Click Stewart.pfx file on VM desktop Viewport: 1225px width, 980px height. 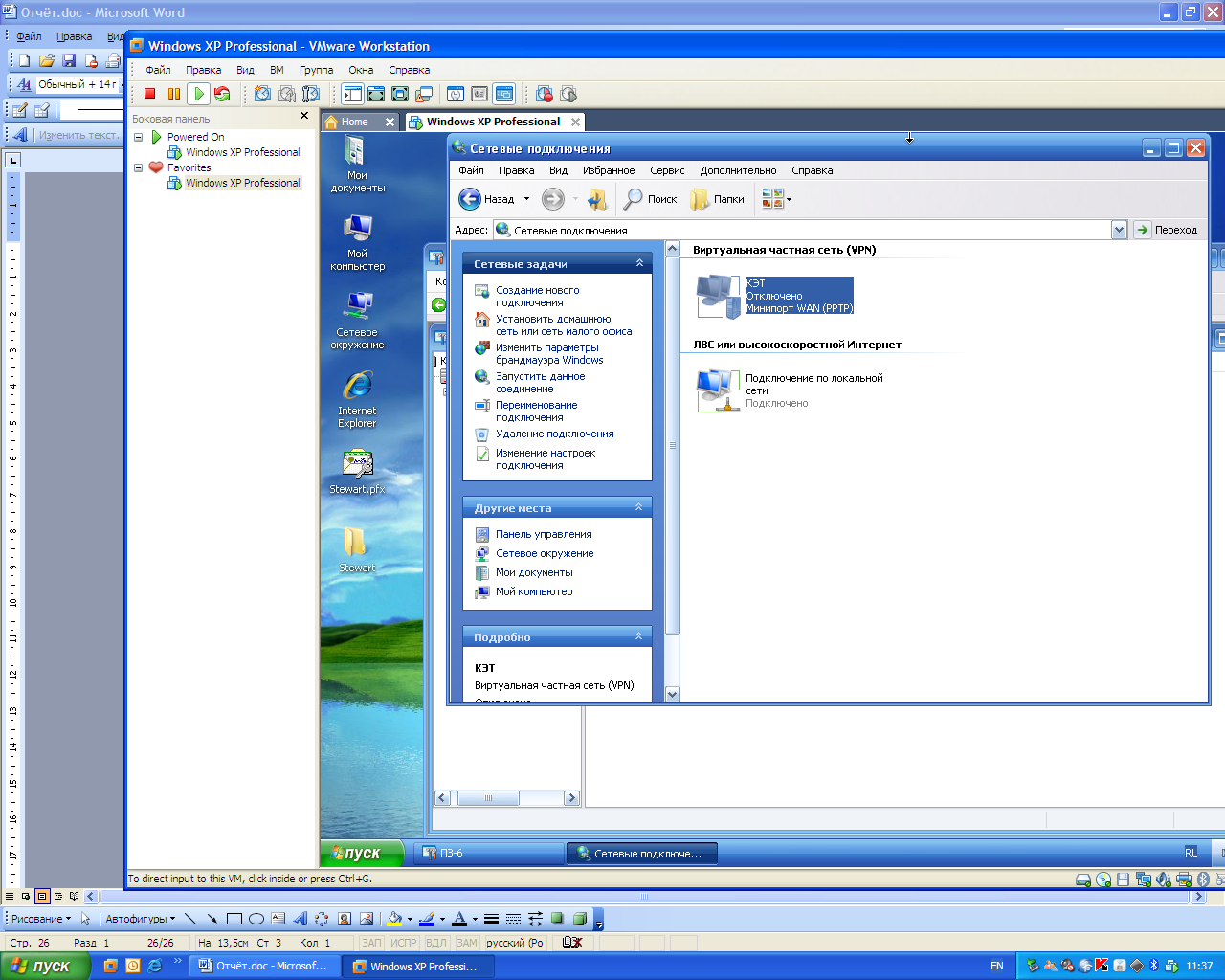pyautogui.click(x=357, y=472)
